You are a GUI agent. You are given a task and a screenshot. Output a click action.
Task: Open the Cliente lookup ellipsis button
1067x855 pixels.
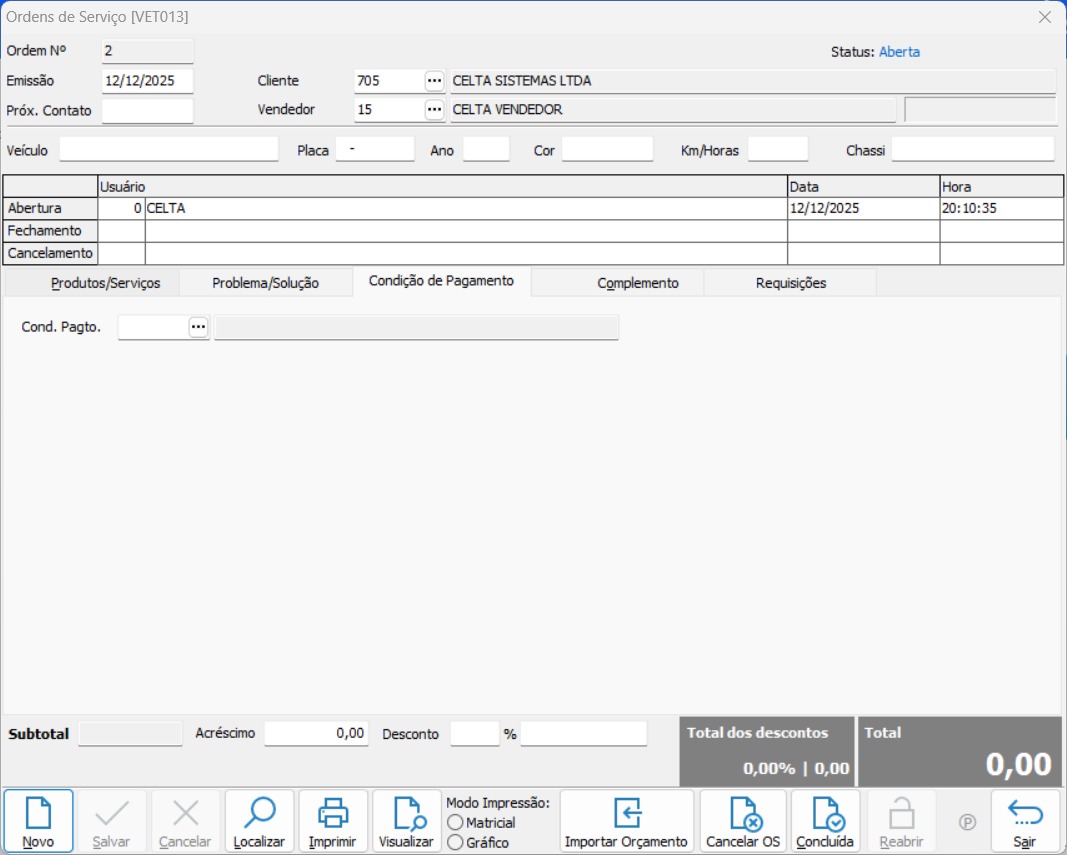pyautogui.click(x=434, y=81)
